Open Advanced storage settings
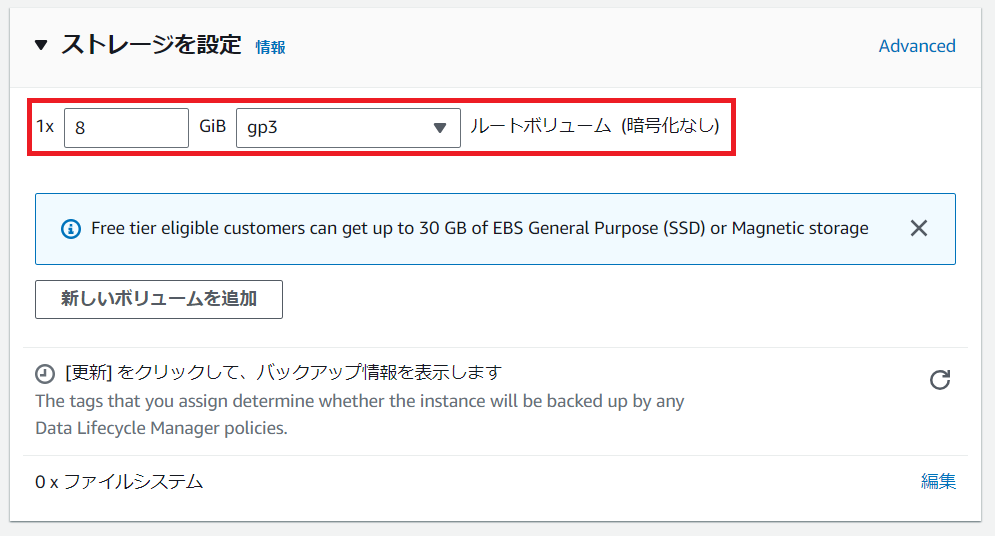This screenshot has width=995, height=536. [x=916, y=46]
